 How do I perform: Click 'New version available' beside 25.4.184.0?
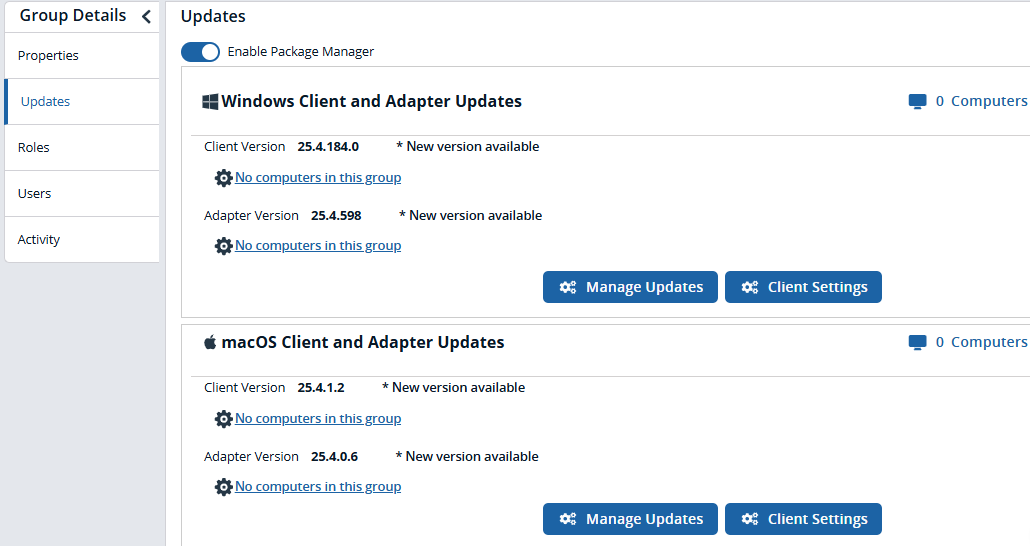click(x=468, y=147)
